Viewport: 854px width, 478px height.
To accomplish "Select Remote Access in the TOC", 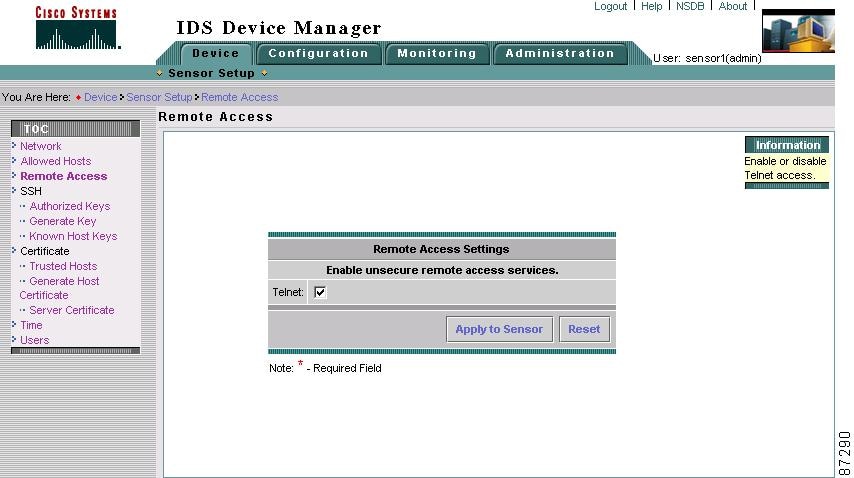I will [x=64, y=176].
